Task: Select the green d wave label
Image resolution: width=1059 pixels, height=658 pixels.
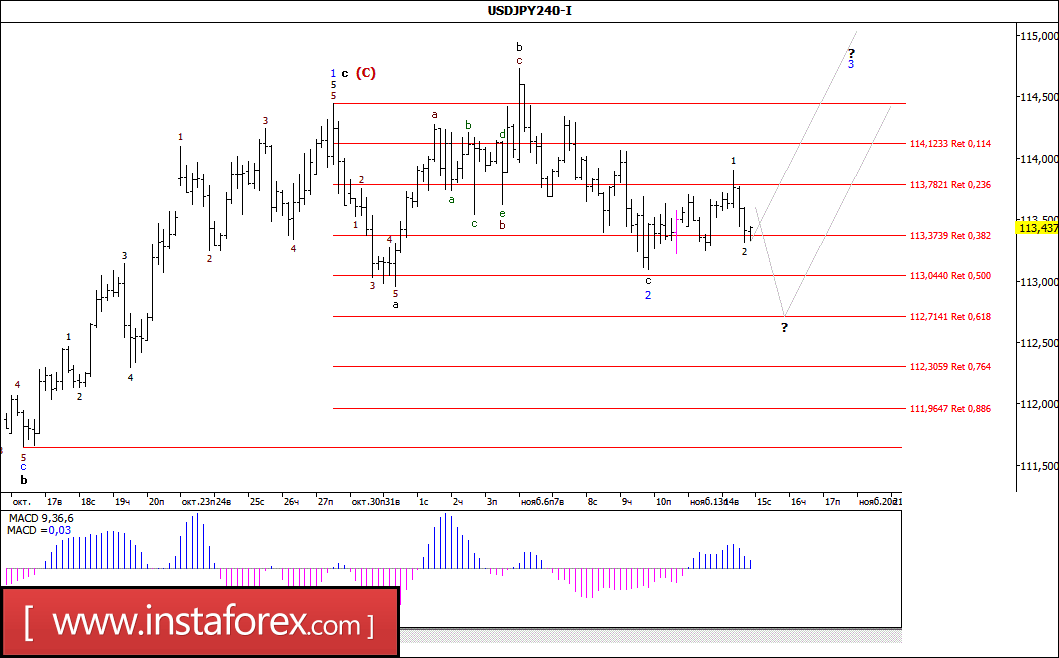Action: point(502,134)
